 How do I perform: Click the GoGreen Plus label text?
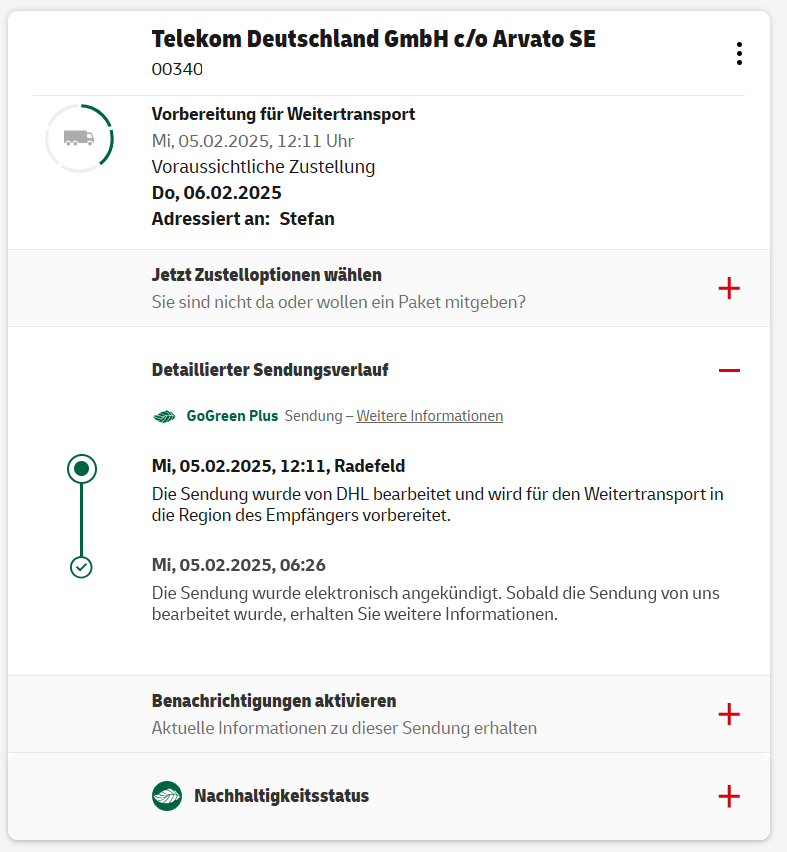232,416
